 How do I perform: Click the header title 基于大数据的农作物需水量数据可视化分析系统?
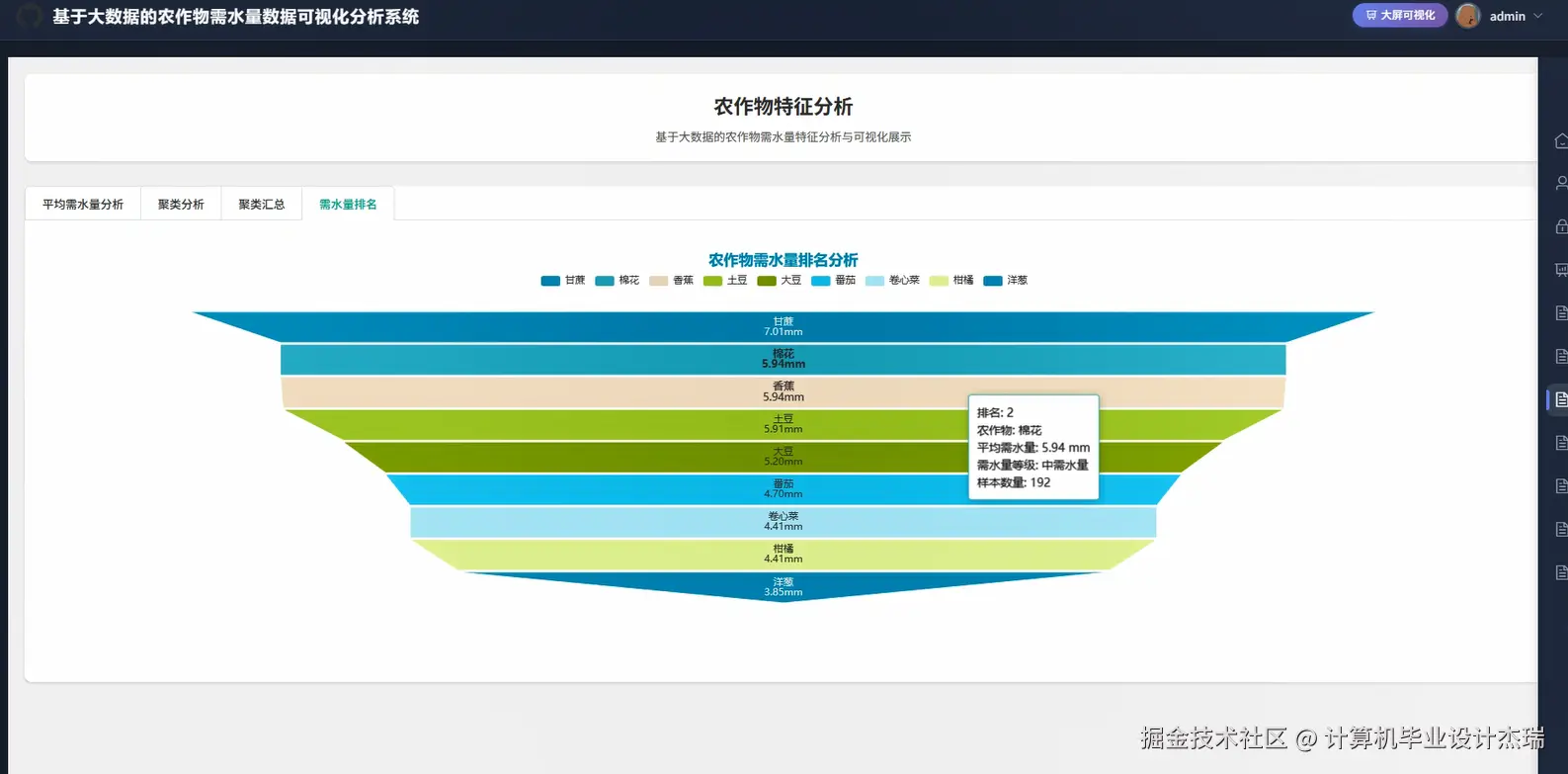click(236, 17)
